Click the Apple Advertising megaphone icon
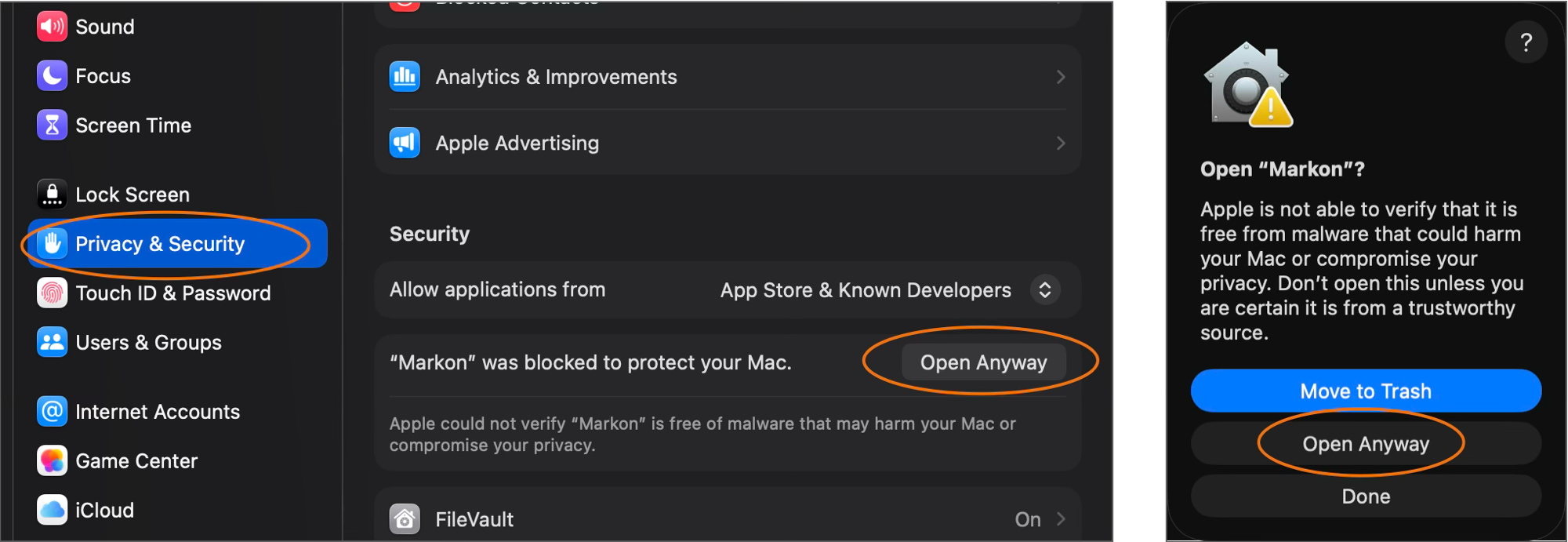Screen dimensions: 1568x542 coord(405,143)
